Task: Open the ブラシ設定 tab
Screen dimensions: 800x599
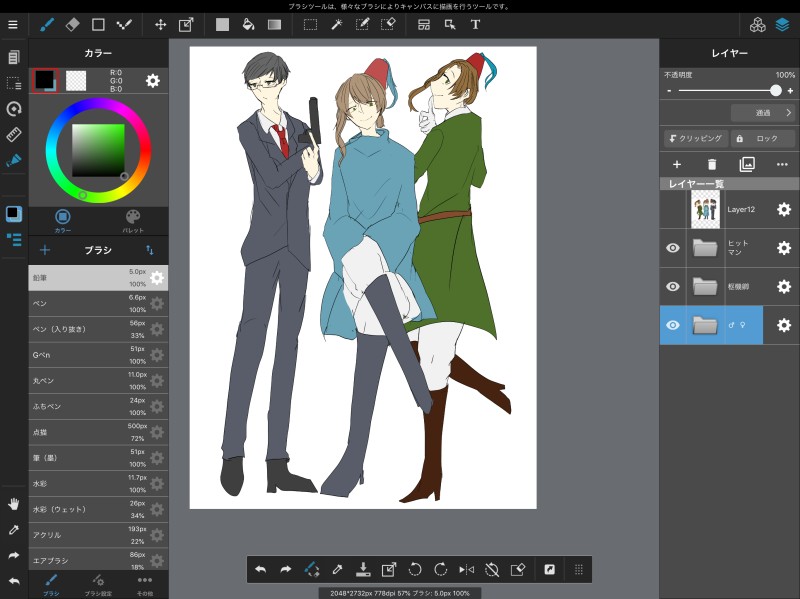Action: point(98,583)
